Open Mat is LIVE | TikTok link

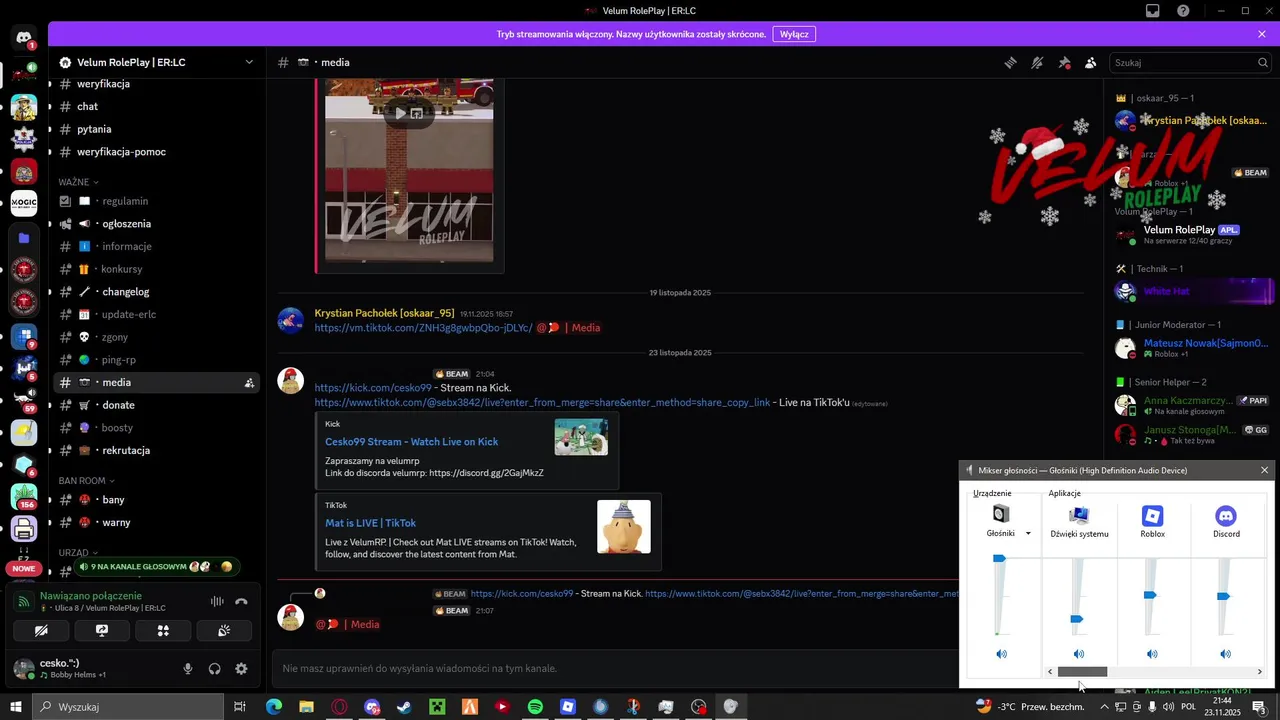[x=370, y=523]
